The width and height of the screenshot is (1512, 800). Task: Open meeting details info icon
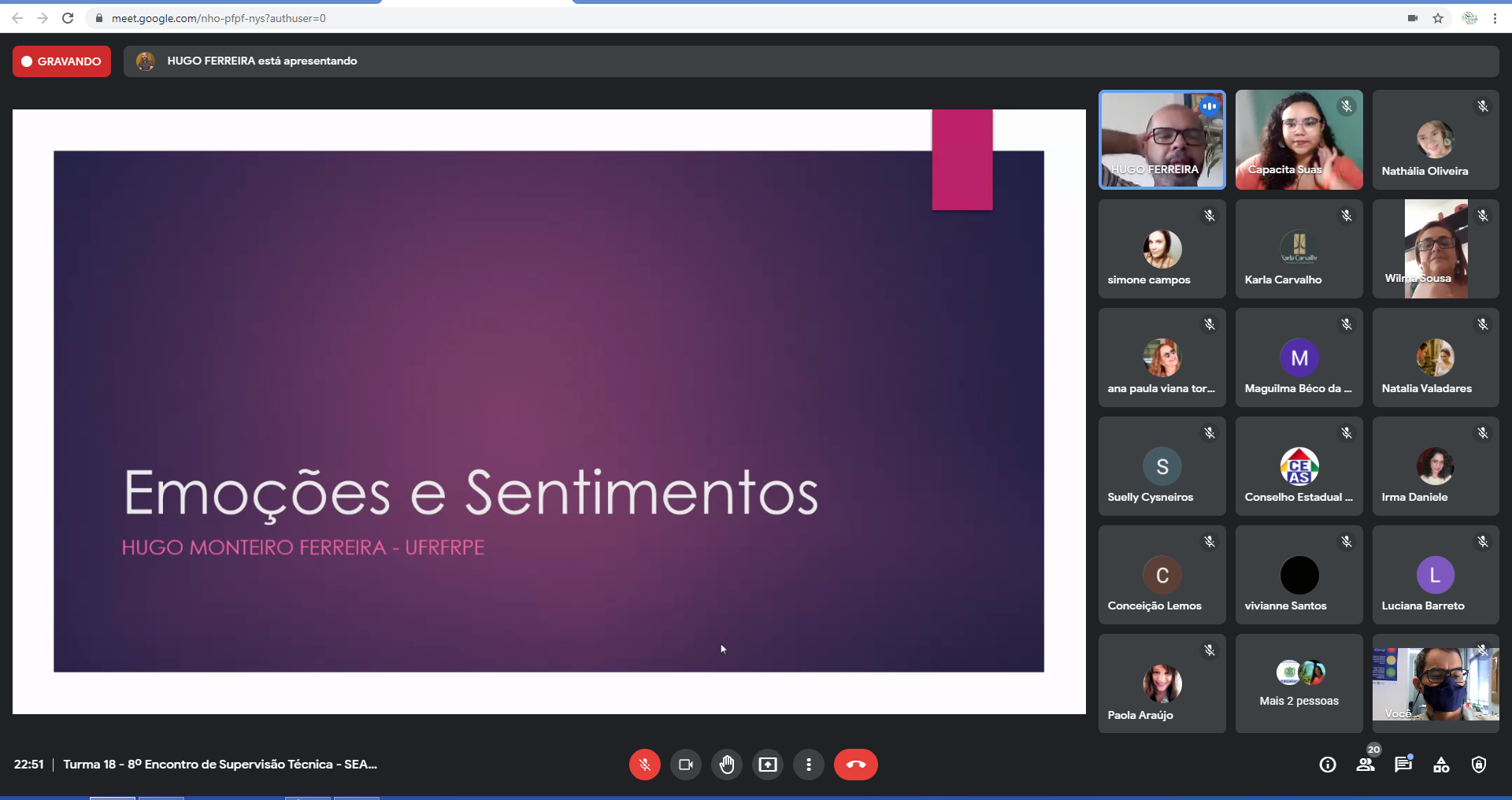(x=1328, y=765)
